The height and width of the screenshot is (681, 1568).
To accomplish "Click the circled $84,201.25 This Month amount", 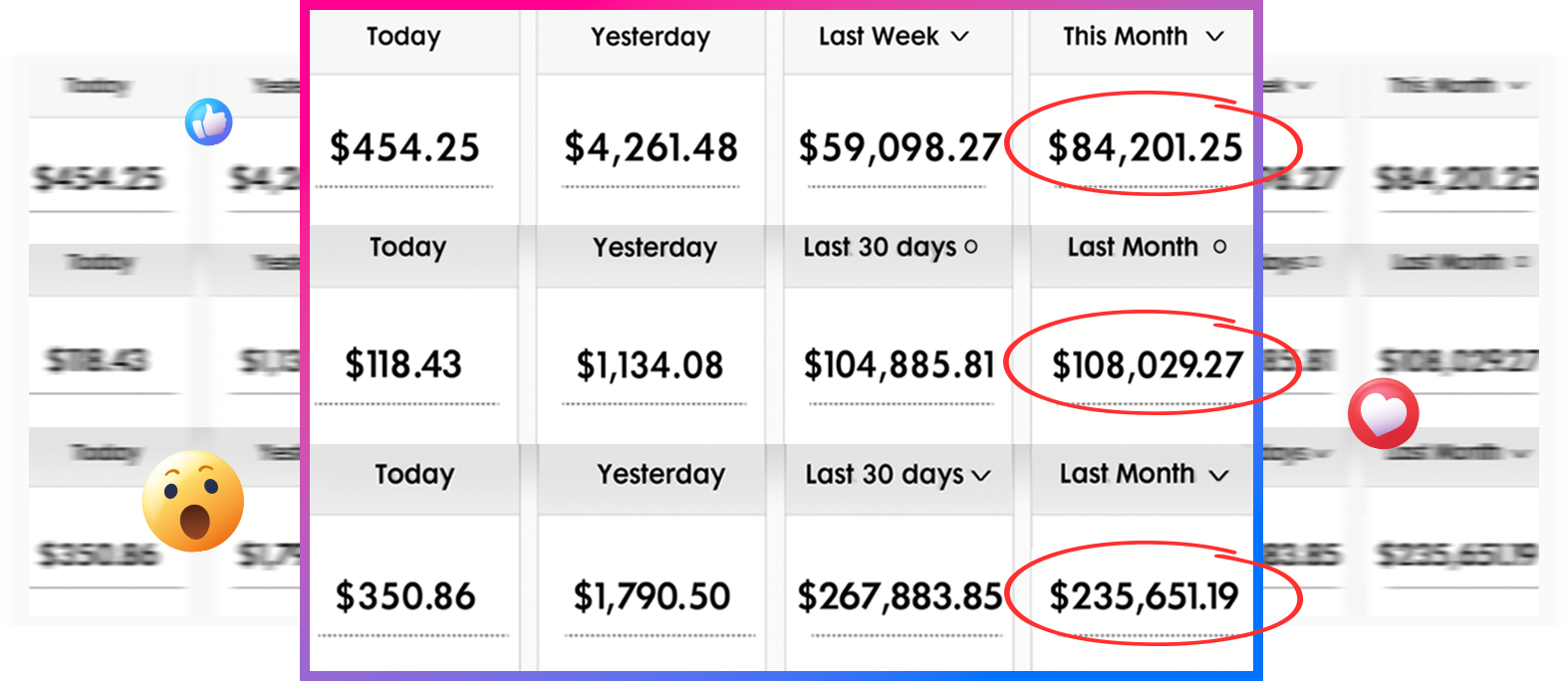I will (x=1145, y=148).
